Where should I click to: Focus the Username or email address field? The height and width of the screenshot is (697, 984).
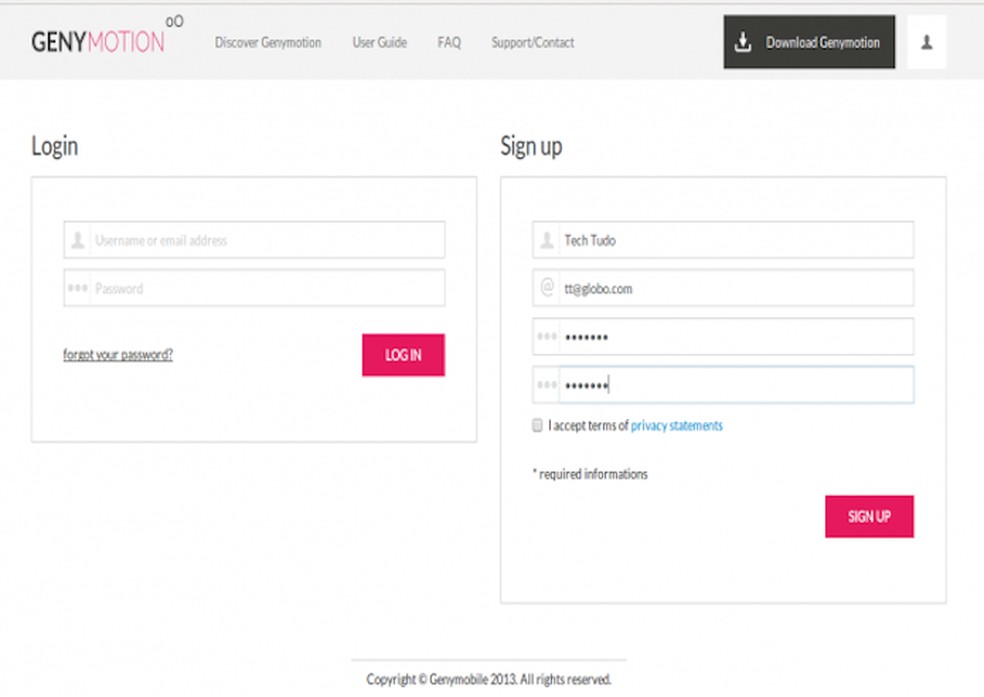[254, 240]
